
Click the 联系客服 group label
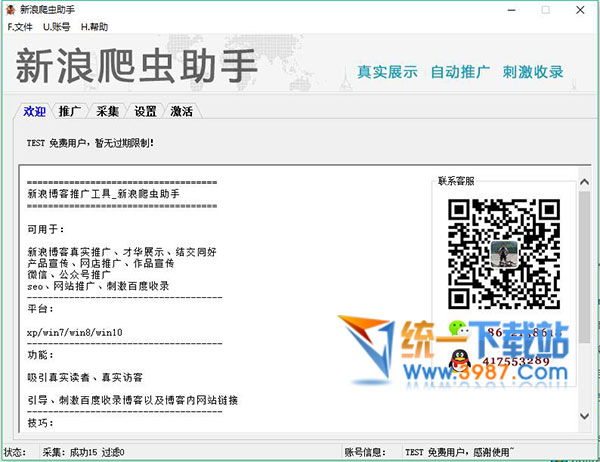(x=456, y=181)
